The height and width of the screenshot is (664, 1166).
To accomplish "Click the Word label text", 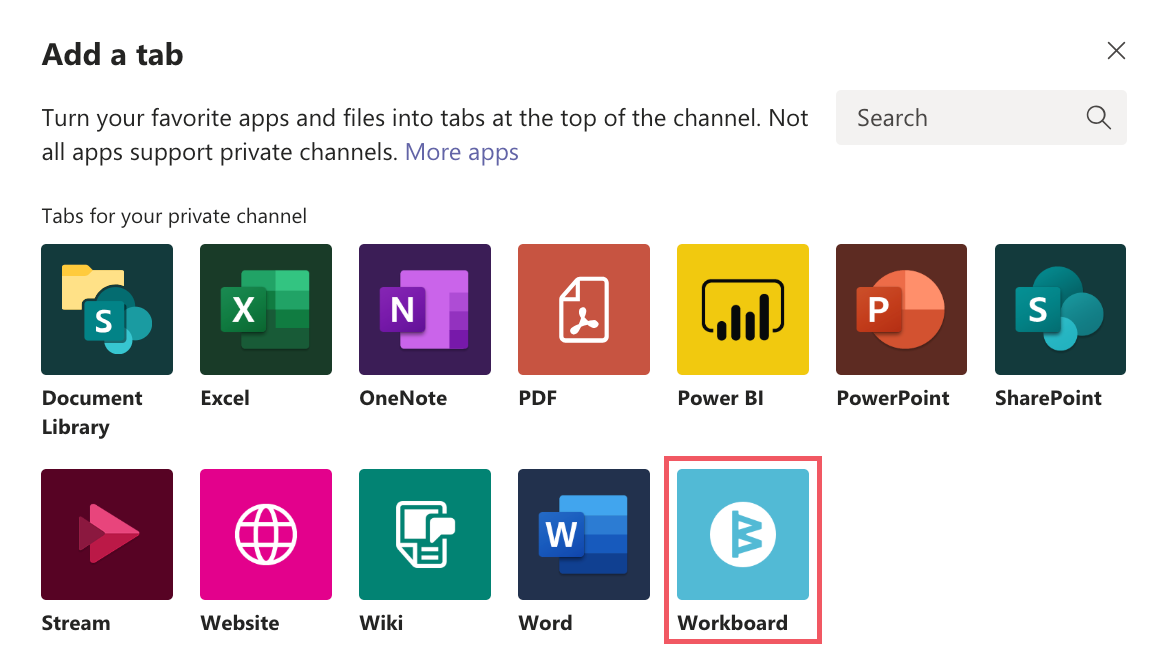I will point(546,623).
